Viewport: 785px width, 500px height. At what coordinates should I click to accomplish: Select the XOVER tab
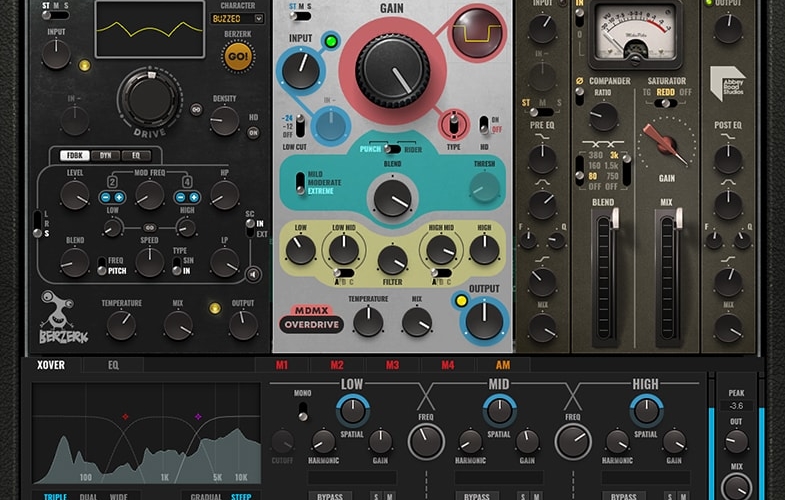click(51, 365)
